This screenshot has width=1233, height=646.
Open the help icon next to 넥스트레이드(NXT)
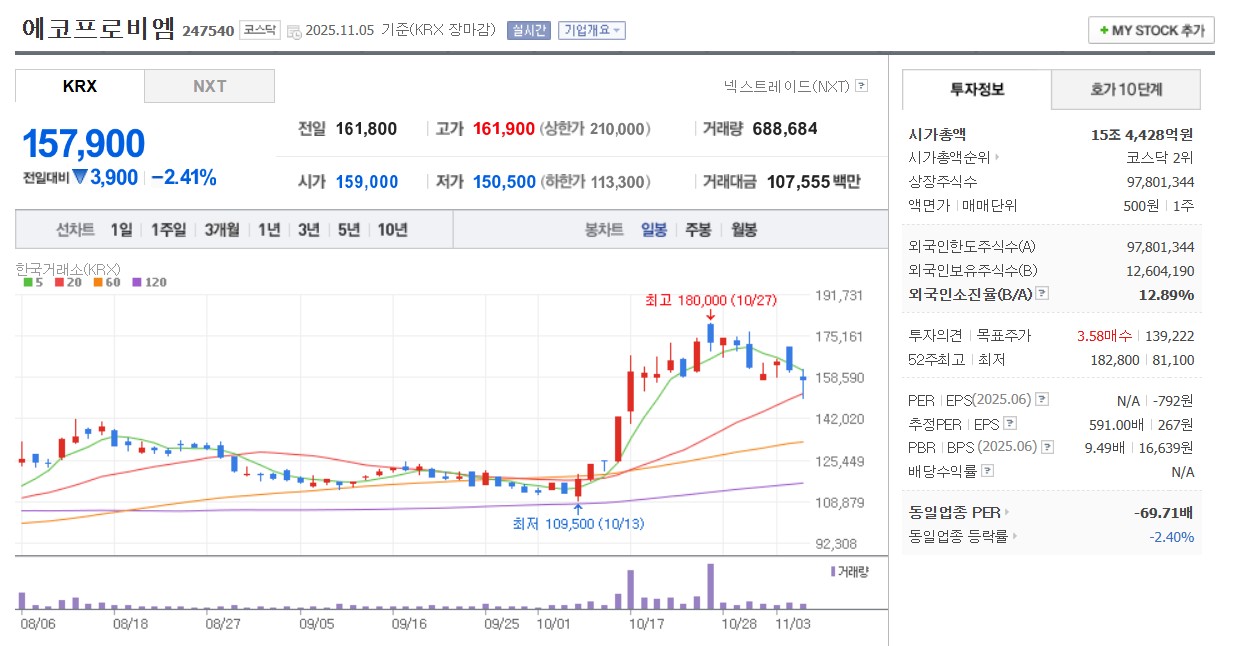pos(860,87)
